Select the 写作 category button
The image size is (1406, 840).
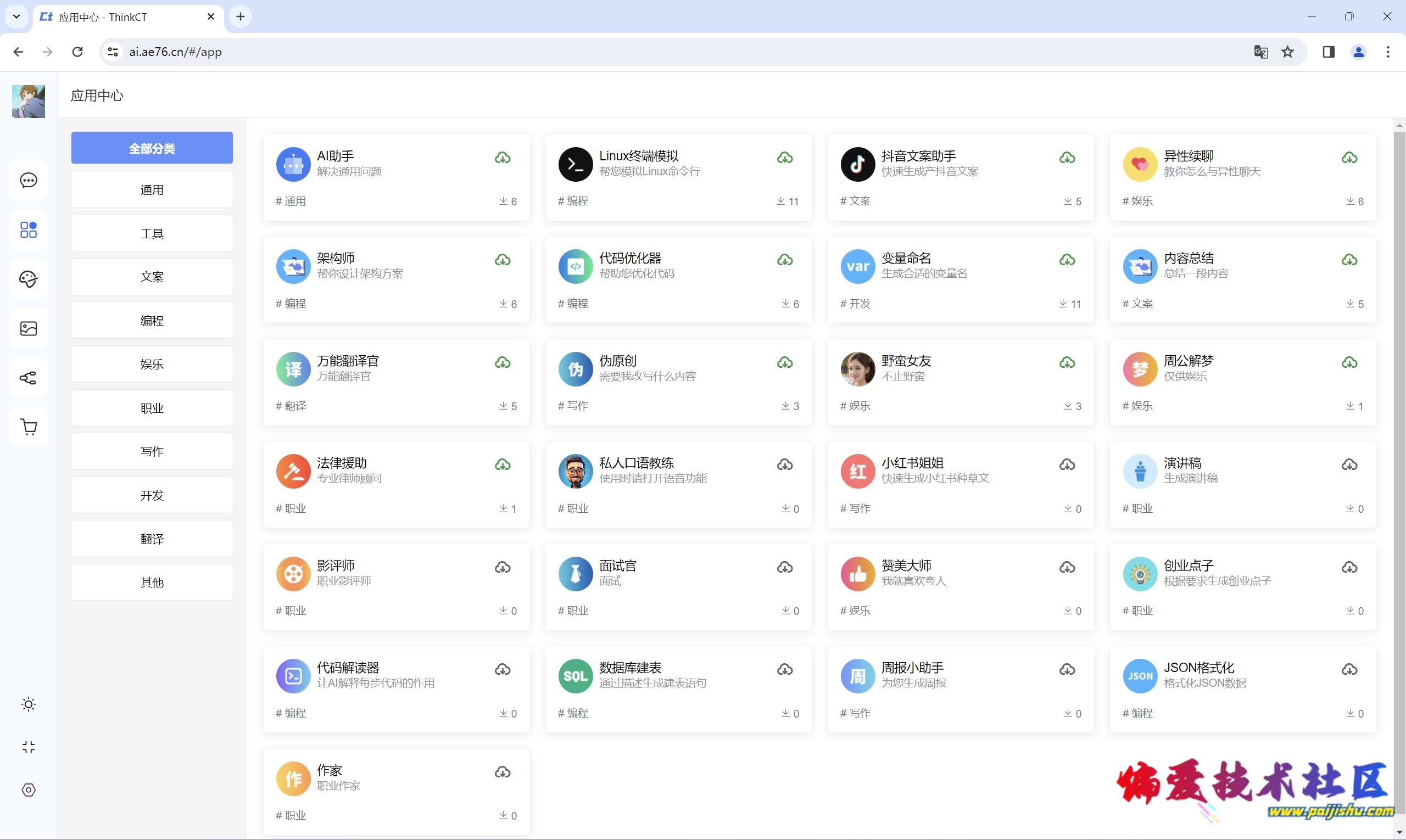pos(152,451)
